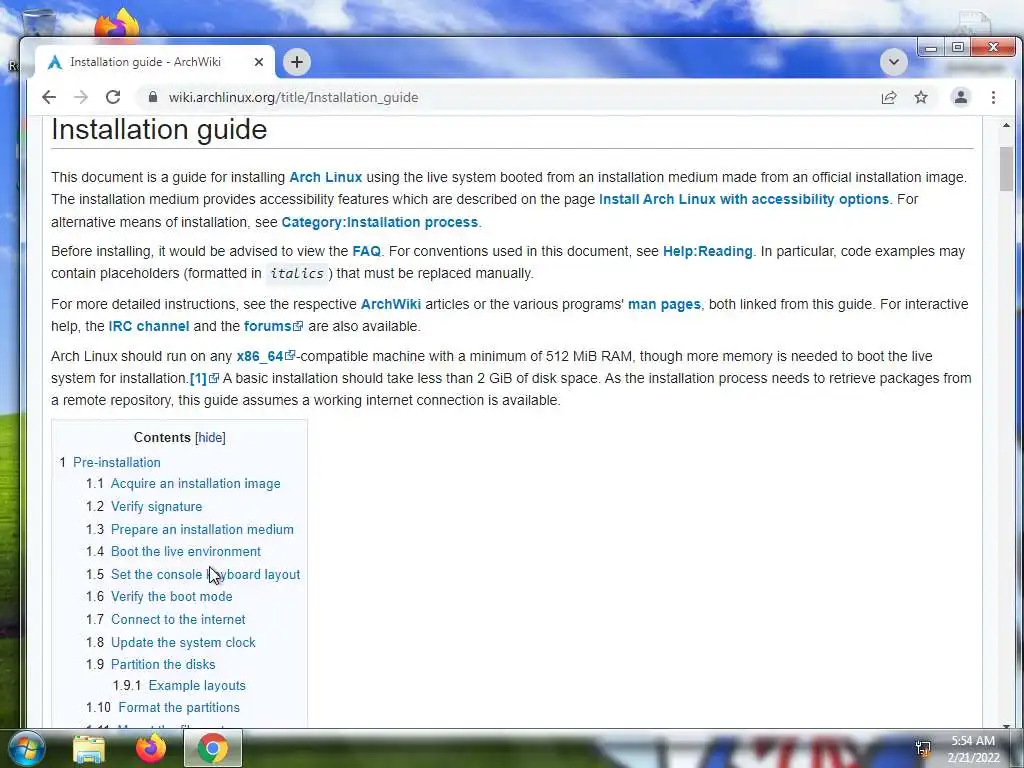This screenshot has width=1024, height=768.
Task: Jump to 1.8 Update the system clock
Action: coord(183,643)
